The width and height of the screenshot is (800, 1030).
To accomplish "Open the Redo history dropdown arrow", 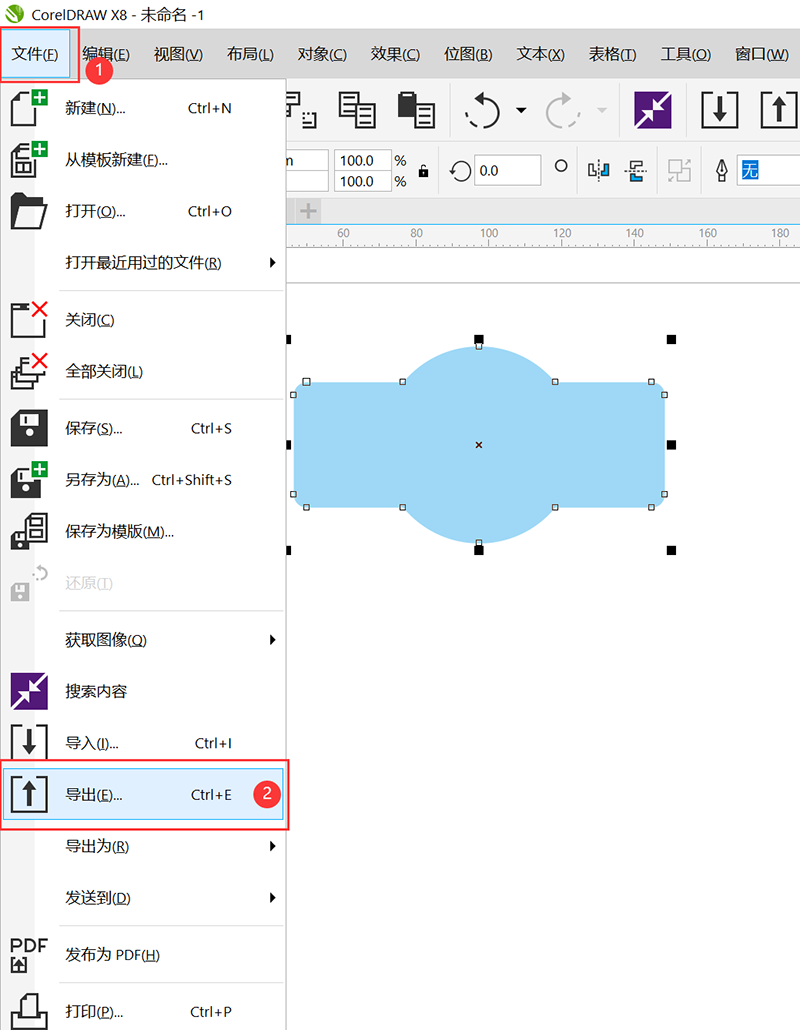I will click(602, 110).
